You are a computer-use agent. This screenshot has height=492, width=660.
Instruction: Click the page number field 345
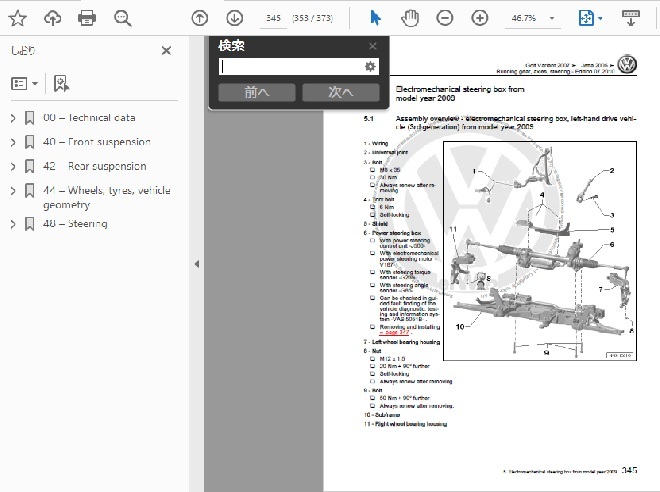(273, 18)
